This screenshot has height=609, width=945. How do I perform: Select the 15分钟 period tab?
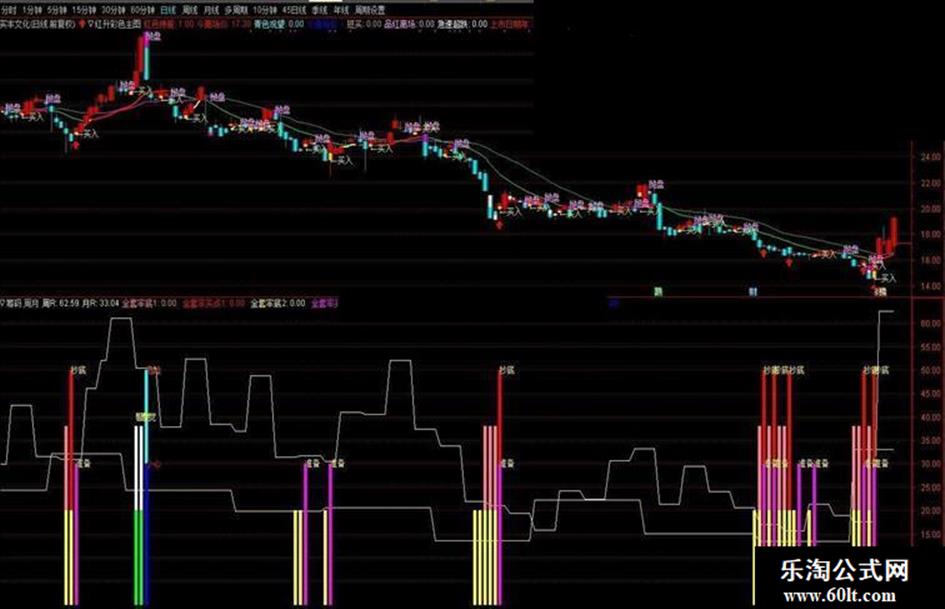point(84,10)
